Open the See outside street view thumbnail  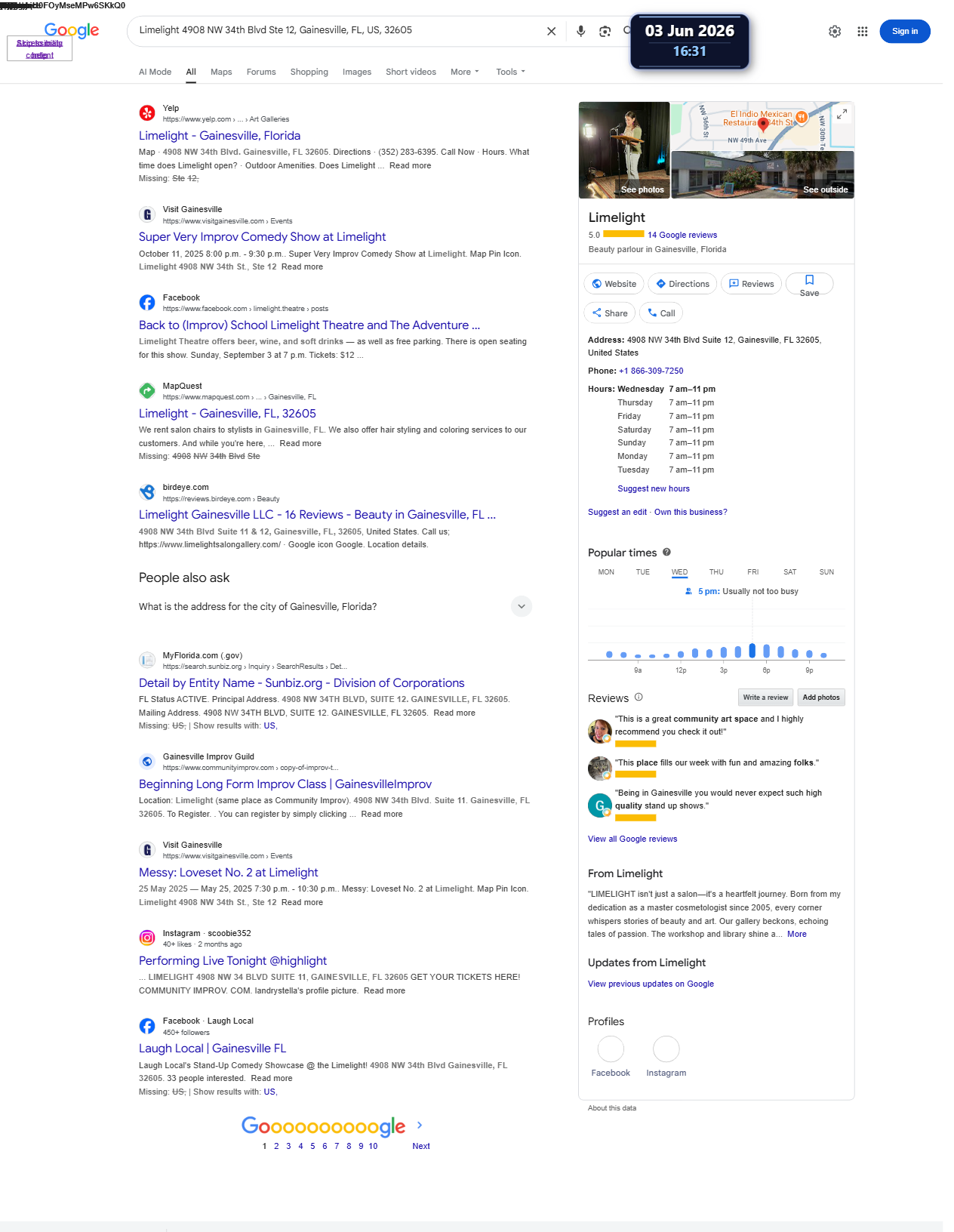click(x=763, y=174)
